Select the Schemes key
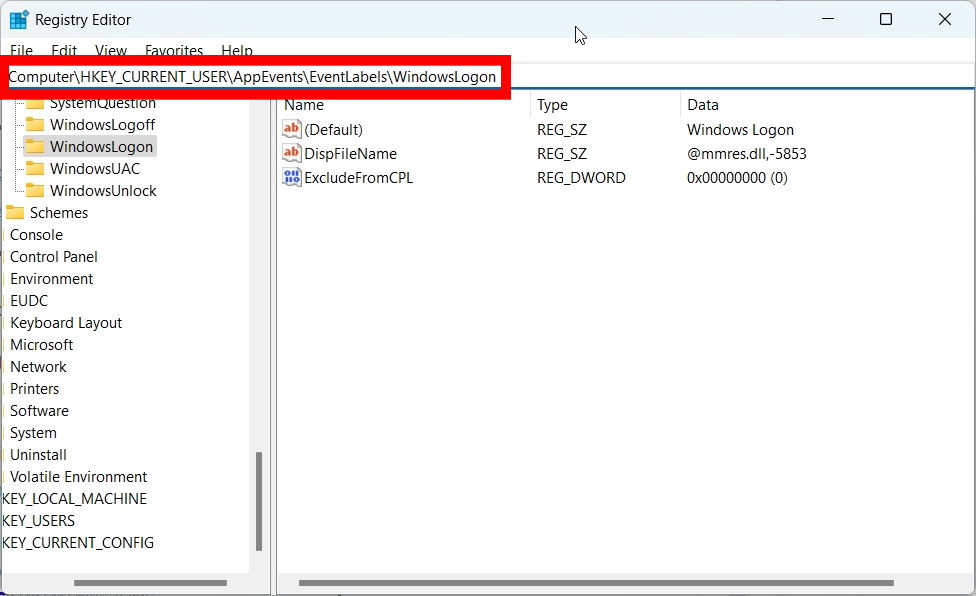976x596 pixels. pyautogui.click(x=59, y=213)
